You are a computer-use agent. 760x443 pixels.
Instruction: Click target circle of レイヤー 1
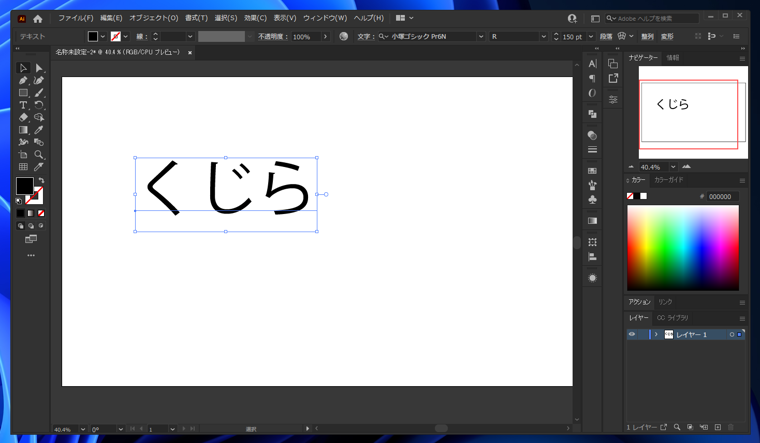pyautogui.click(x=732, y=334)
